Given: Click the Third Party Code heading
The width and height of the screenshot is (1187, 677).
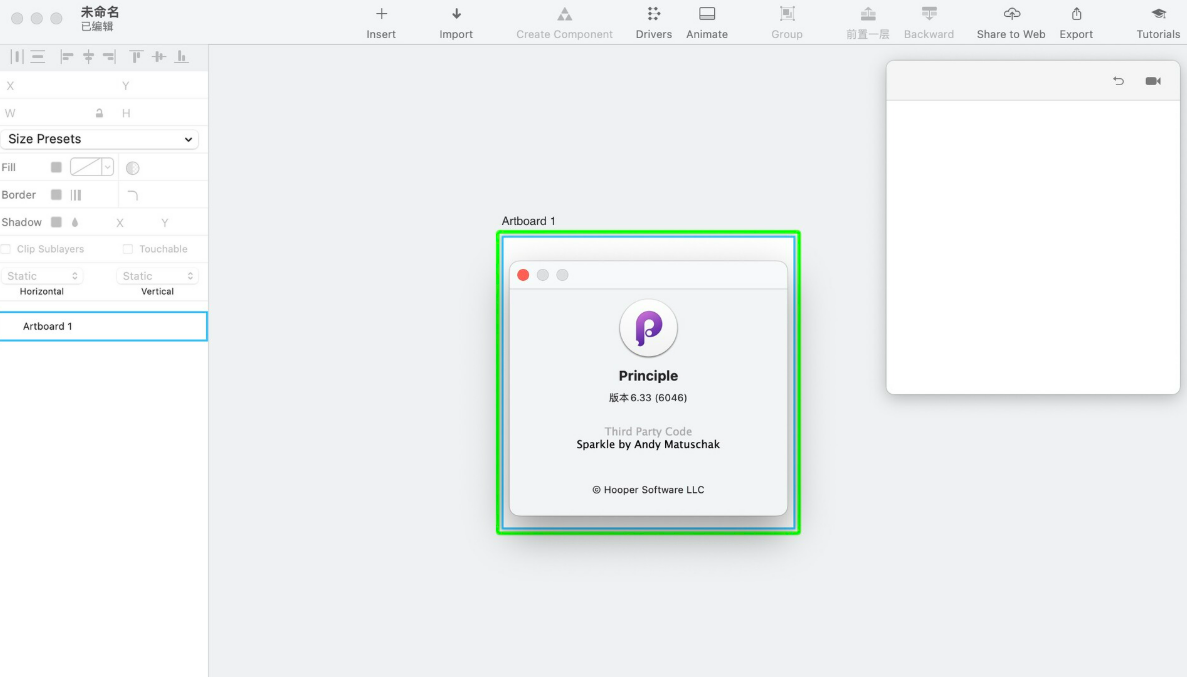Looking at the screenshot, I should click(x=648, y=432).
